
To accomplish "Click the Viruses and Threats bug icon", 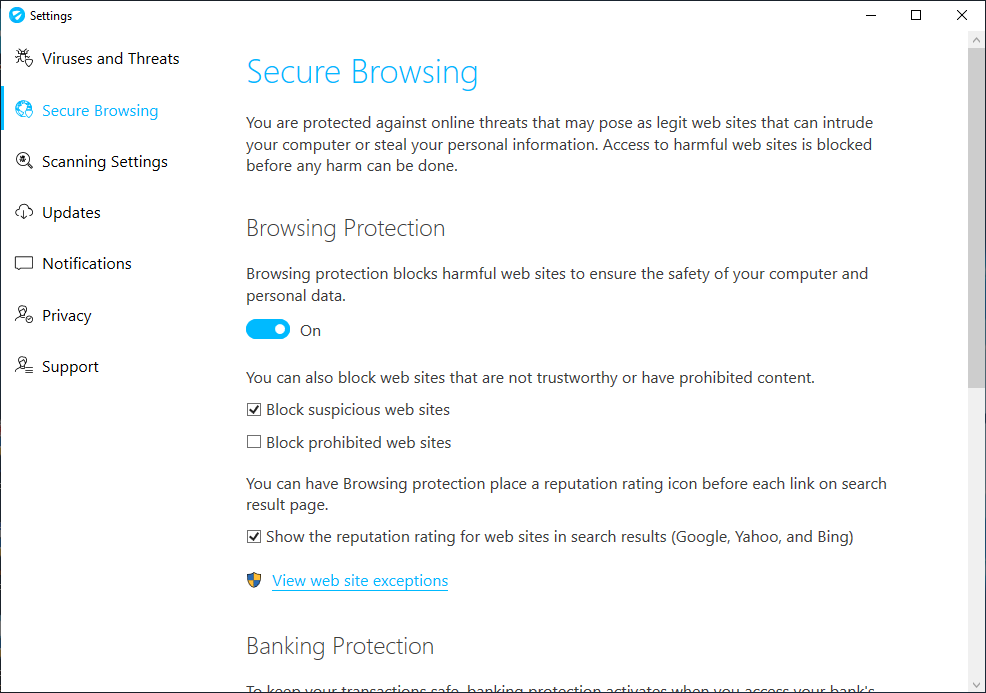I will coord(24,59).
